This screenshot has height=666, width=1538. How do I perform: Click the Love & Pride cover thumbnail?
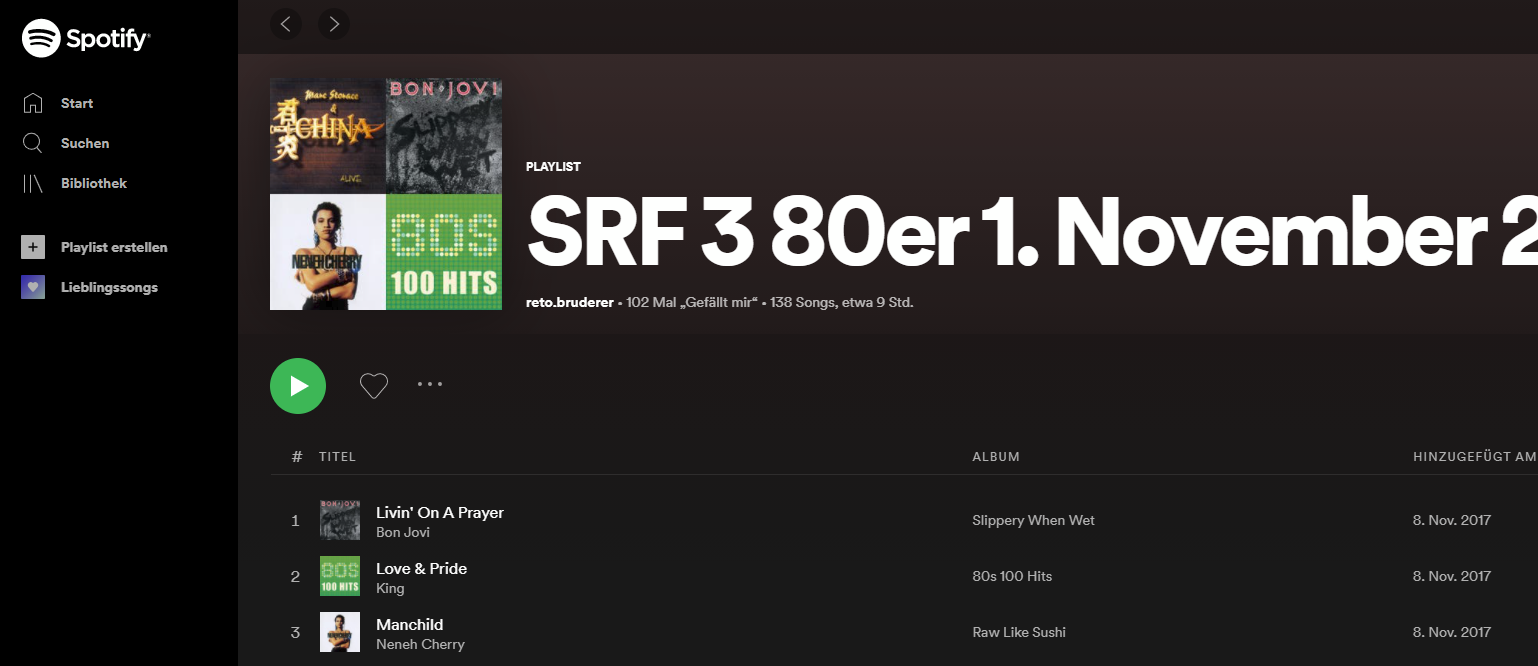point(340,576)
